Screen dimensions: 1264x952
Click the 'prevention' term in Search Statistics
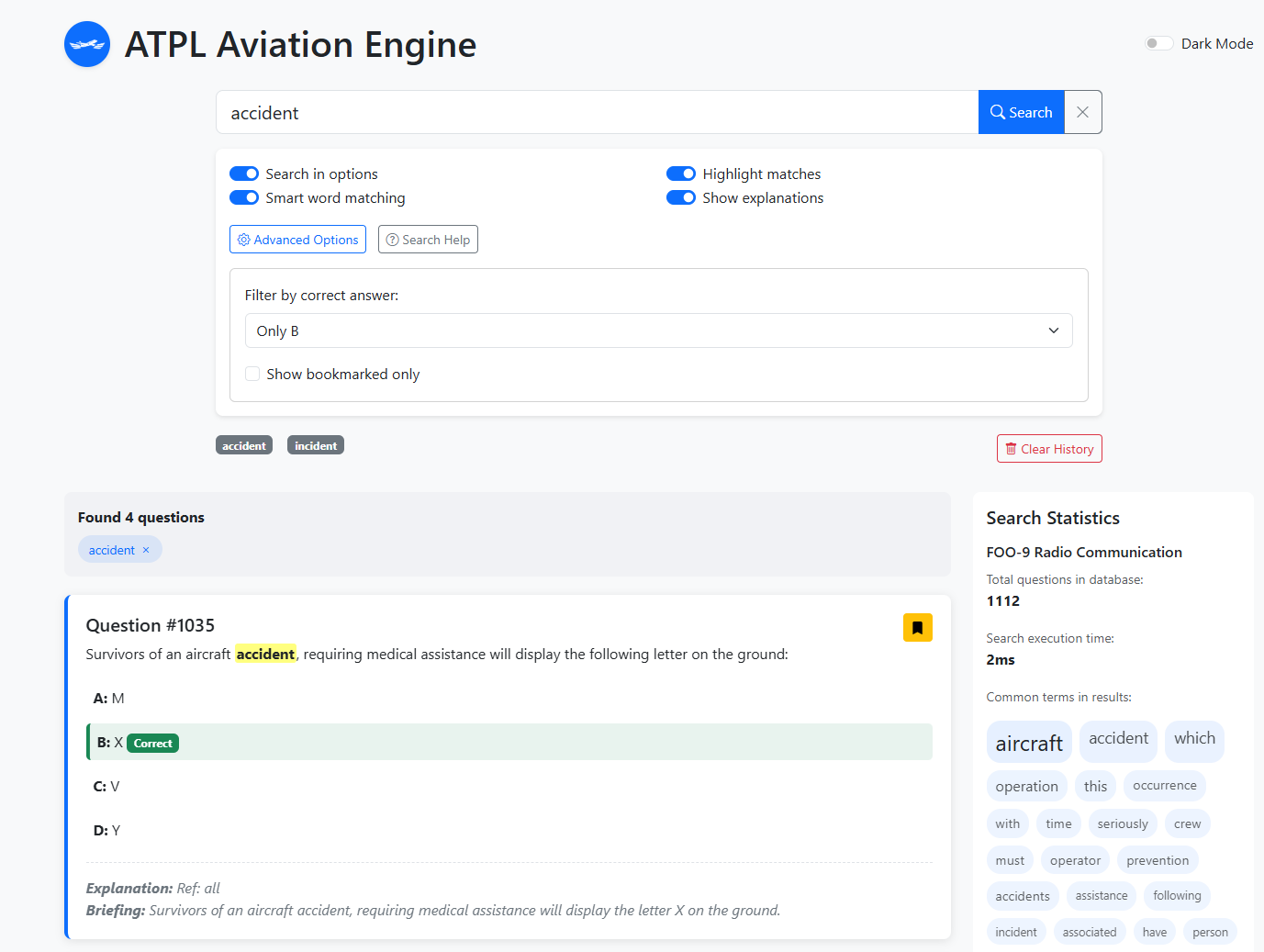(x=1158, y=859)
